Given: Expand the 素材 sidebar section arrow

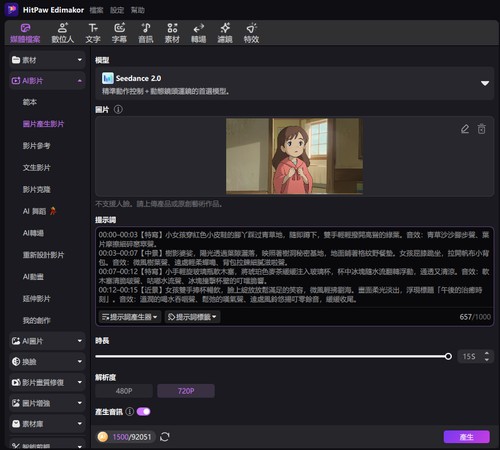Looking at the screenshot, I should [x=80, y=60].
